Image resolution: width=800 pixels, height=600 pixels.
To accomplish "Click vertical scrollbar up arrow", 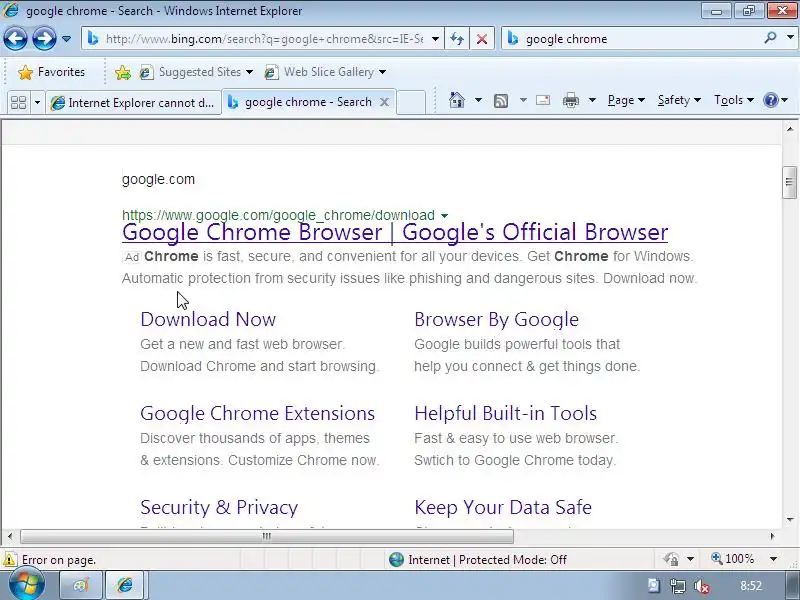I will pyautogui.click(x=789, y=129).
